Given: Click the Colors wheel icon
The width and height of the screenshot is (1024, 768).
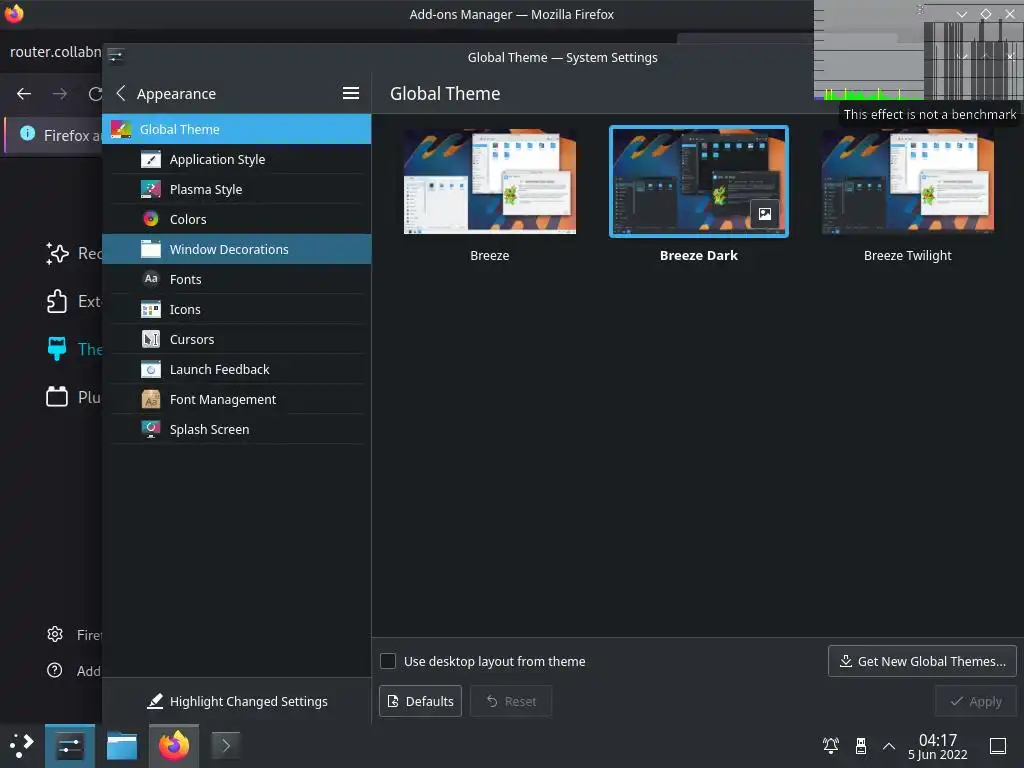Looking at the screenshot, I should coord(151,219).
